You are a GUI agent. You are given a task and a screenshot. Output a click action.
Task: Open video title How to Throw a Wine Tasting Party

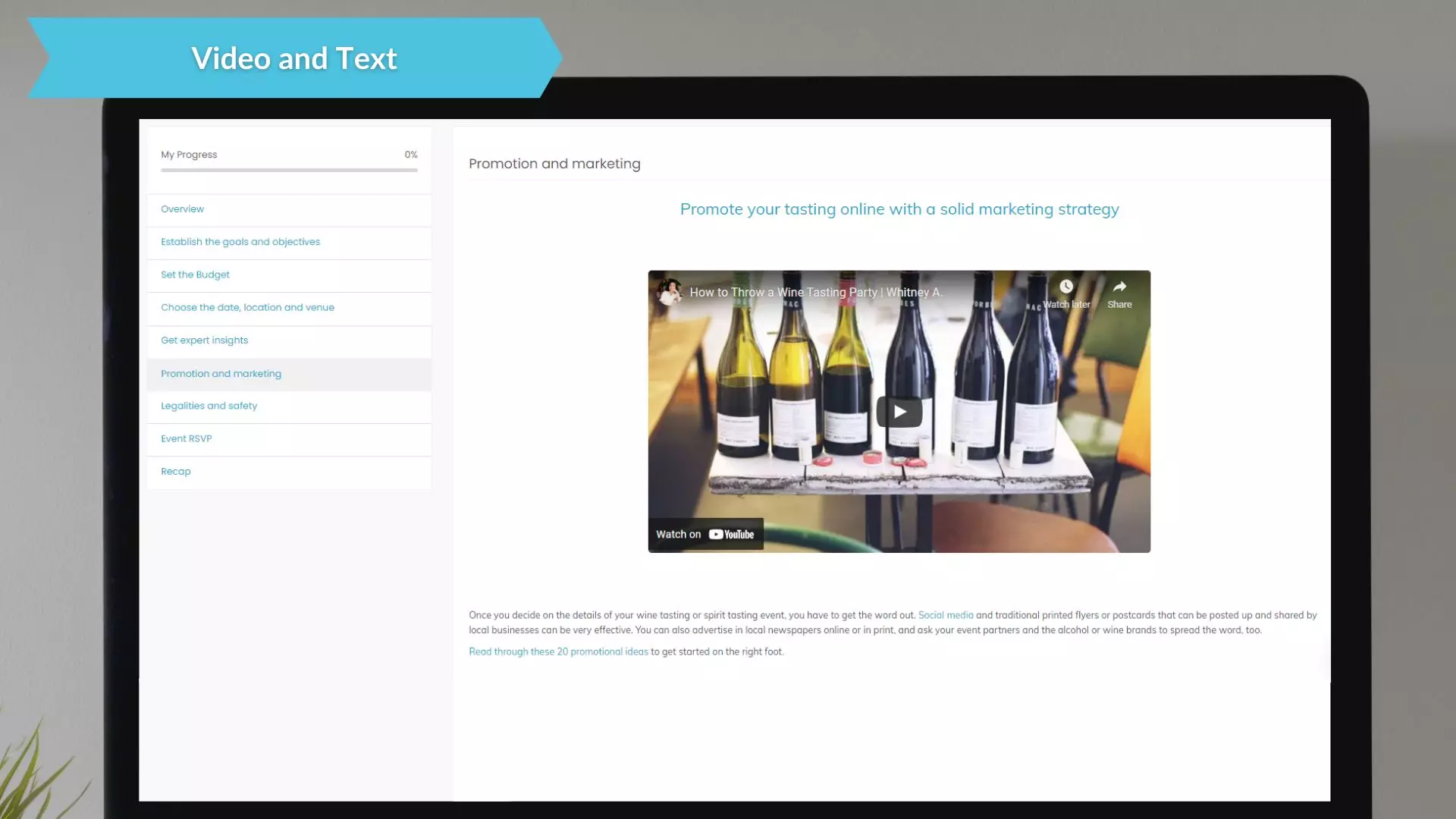816,292
